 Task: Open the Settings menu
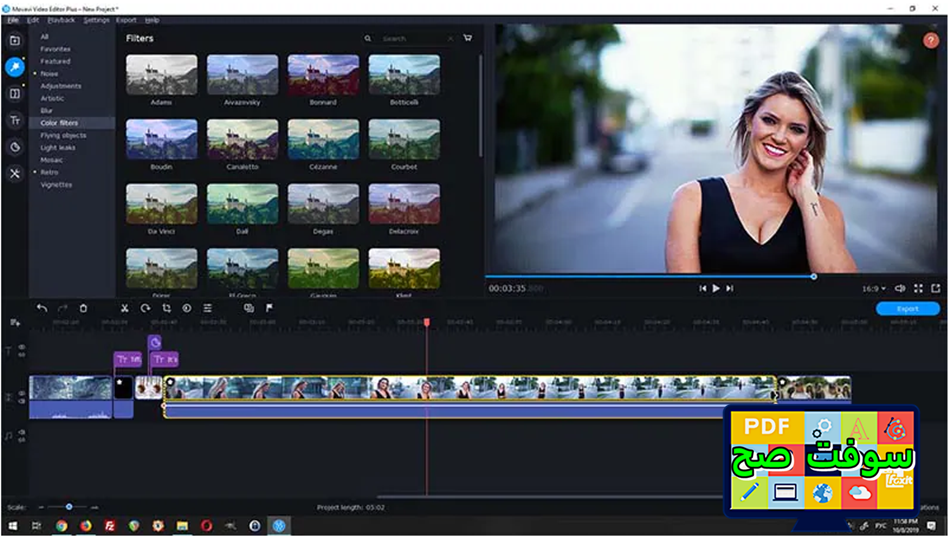coord(96,20)
